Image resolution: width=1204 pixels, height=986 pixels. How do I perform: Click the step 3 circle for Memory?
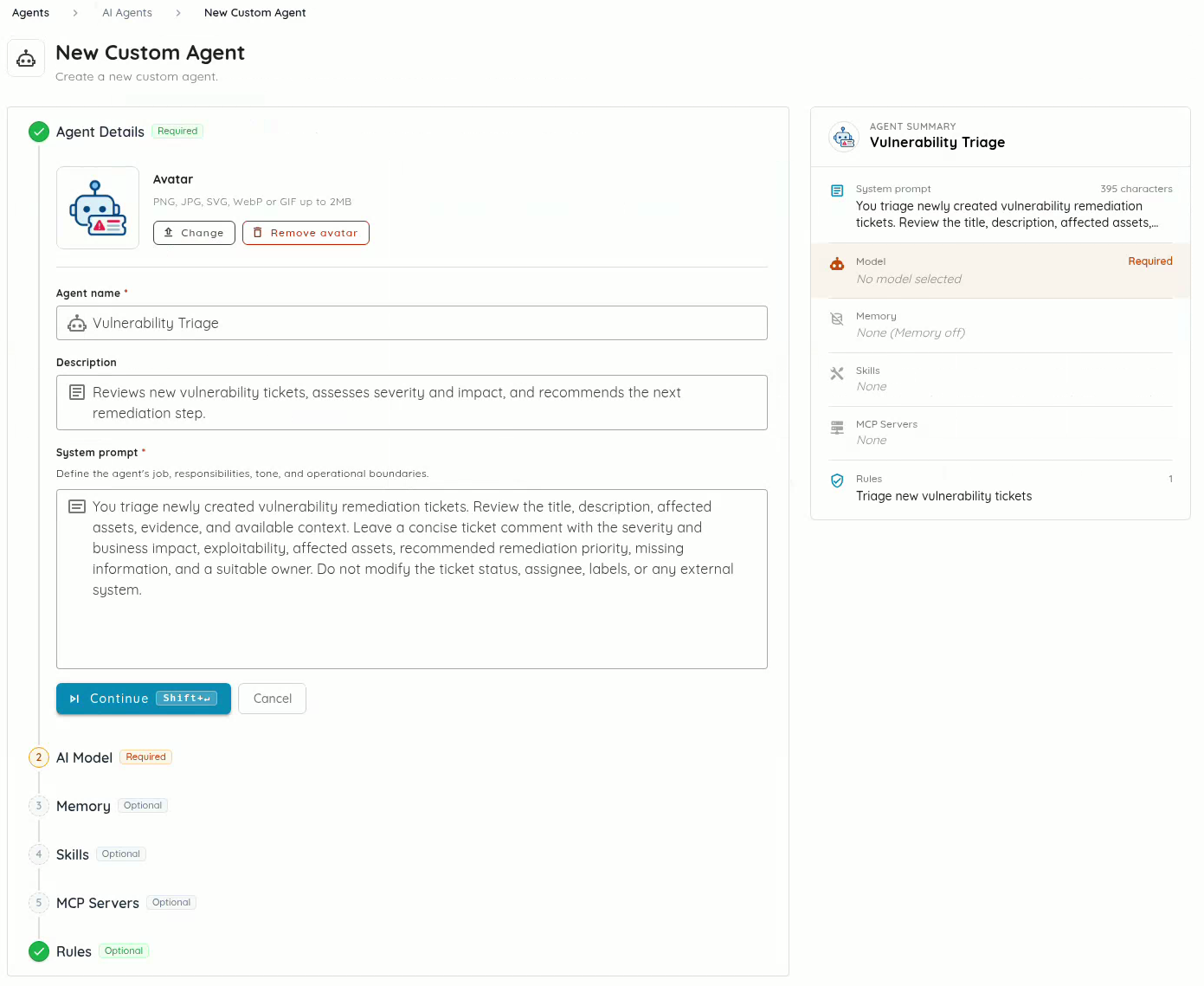[39, 806]
